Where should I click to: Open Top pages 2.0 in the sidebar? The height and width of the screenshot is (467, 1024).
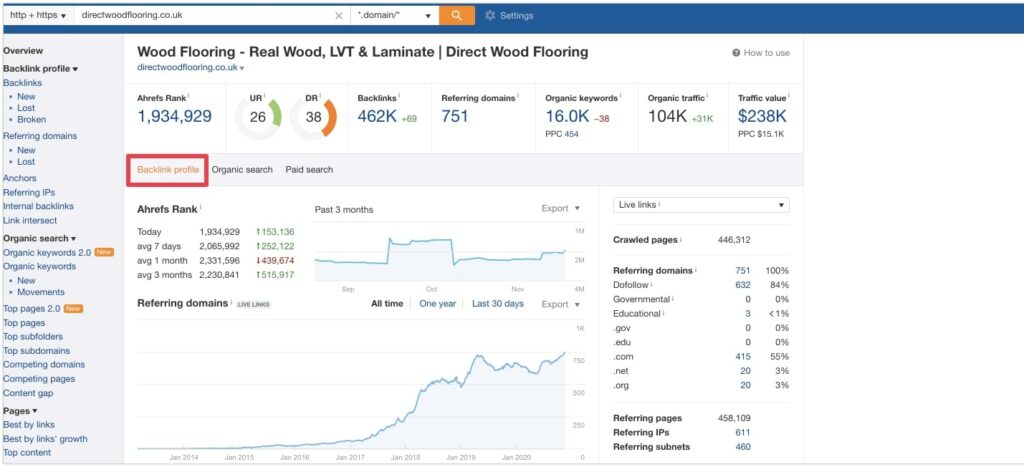tap(33, 309)
